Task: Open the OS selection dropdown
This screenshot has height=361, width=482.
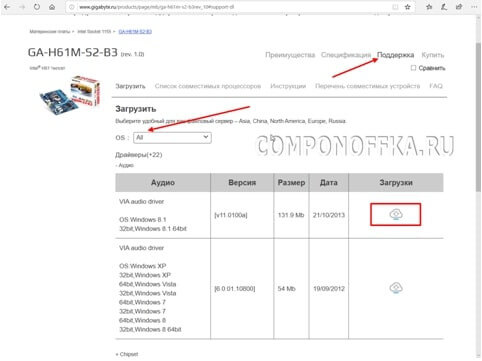Action: [x=172, y=138]
